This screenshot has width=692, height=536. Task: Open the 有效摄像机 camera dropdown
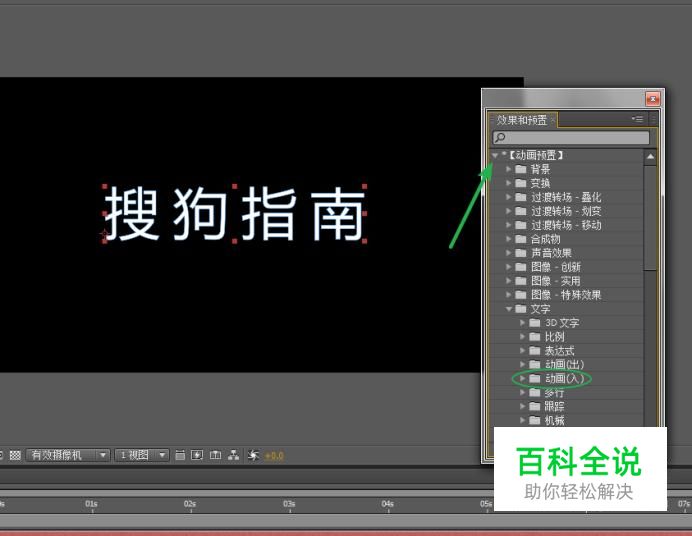[68, 455]
